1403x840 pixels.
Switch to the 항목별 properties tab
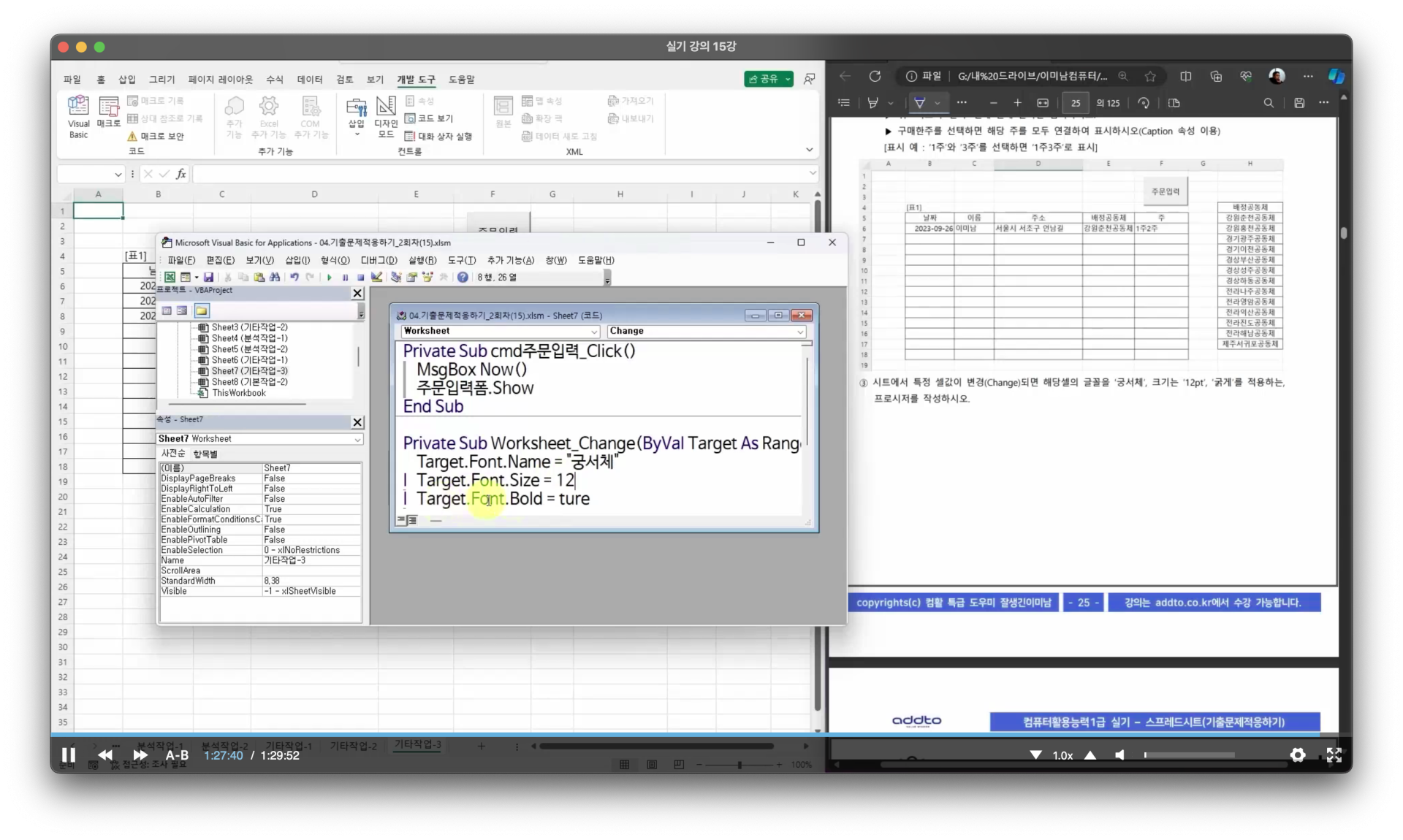tap(205, 454)
